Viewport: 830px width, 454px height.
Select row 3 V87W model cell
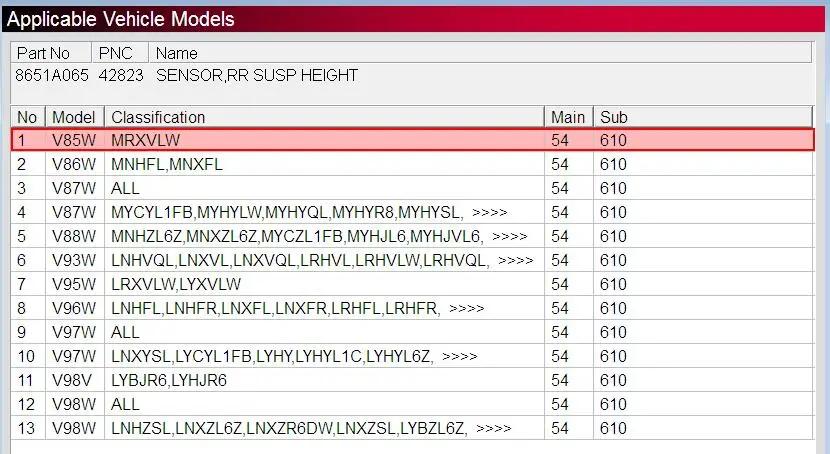74,188
